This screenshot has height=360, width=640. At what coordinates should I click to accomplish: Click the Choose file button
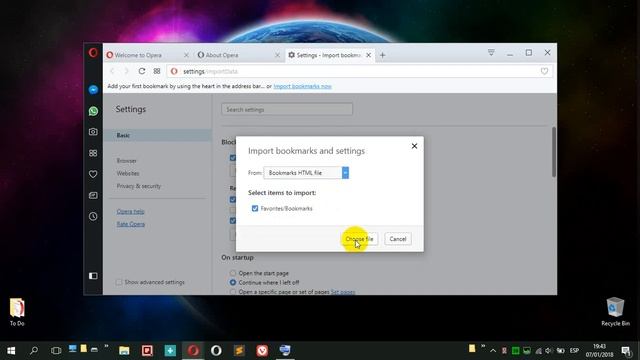coord(359,239)
